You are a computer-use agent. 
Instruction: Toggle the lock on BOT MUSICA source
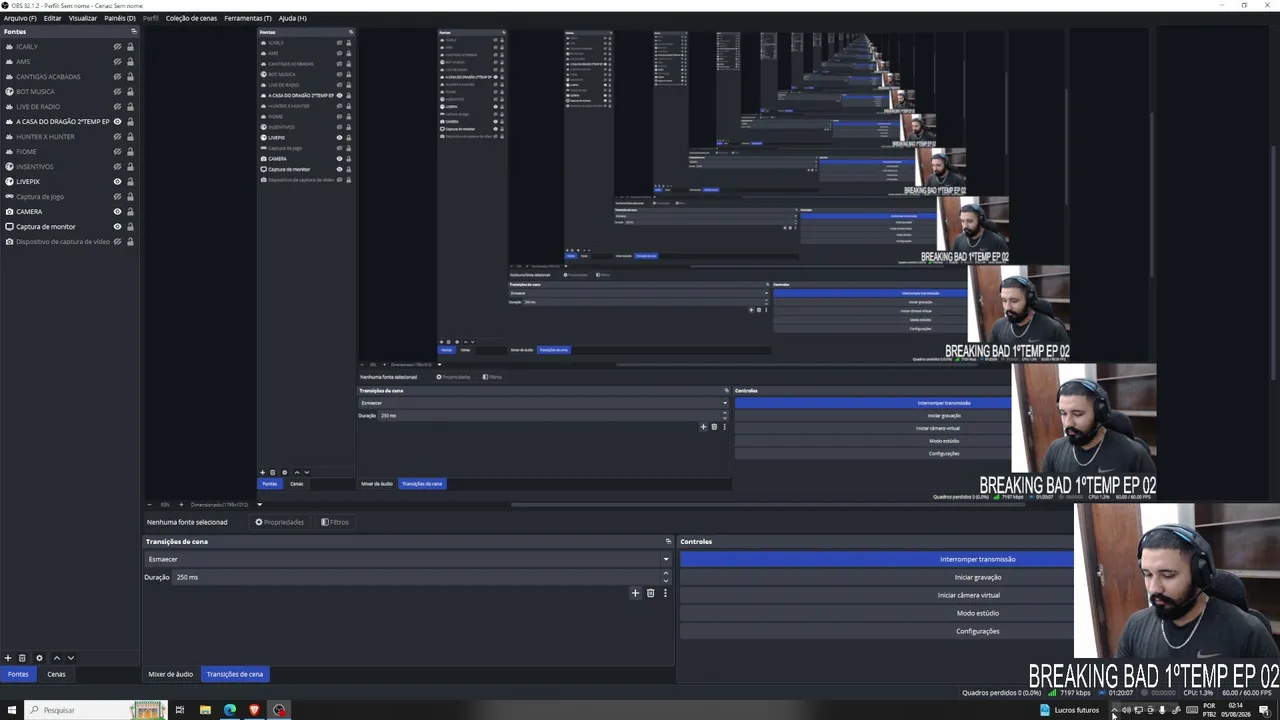(130, 92)
